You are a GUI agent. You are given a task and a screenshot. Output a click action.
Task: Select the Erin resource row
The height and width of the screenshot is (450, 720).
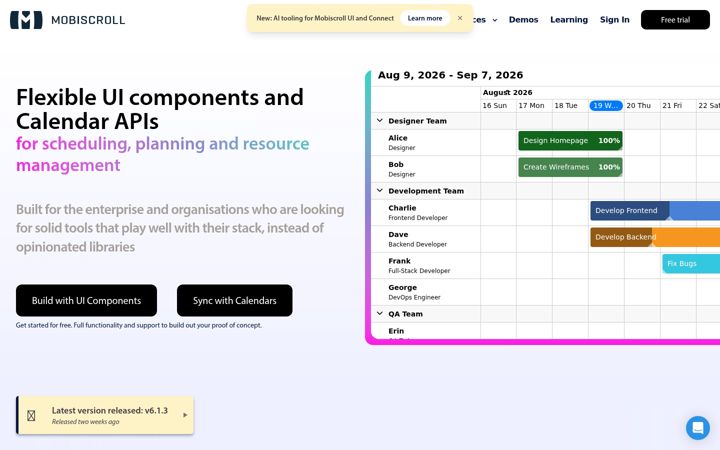pos(426,331)
